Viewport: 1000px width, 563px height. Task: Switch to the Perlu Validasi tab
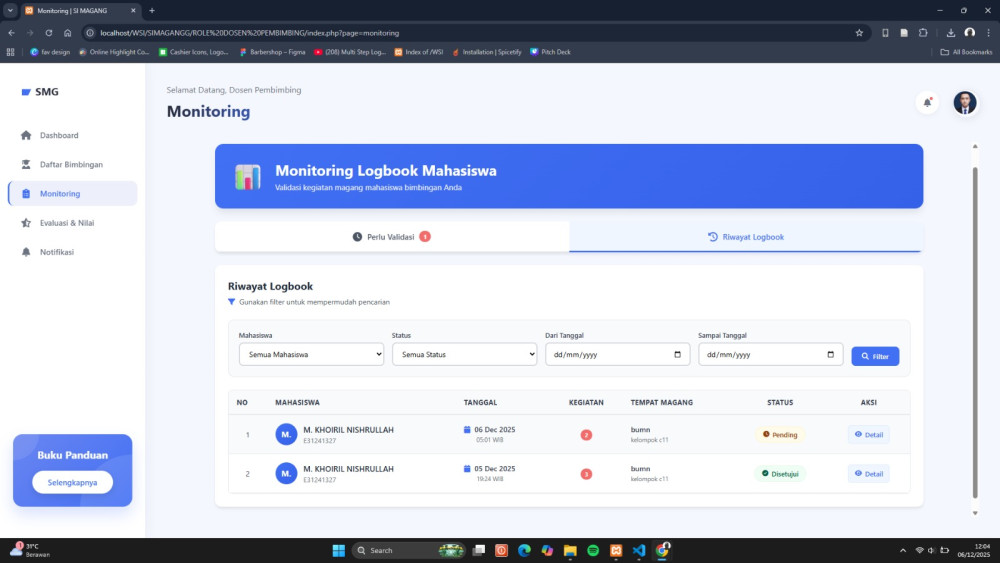point(391,237)
